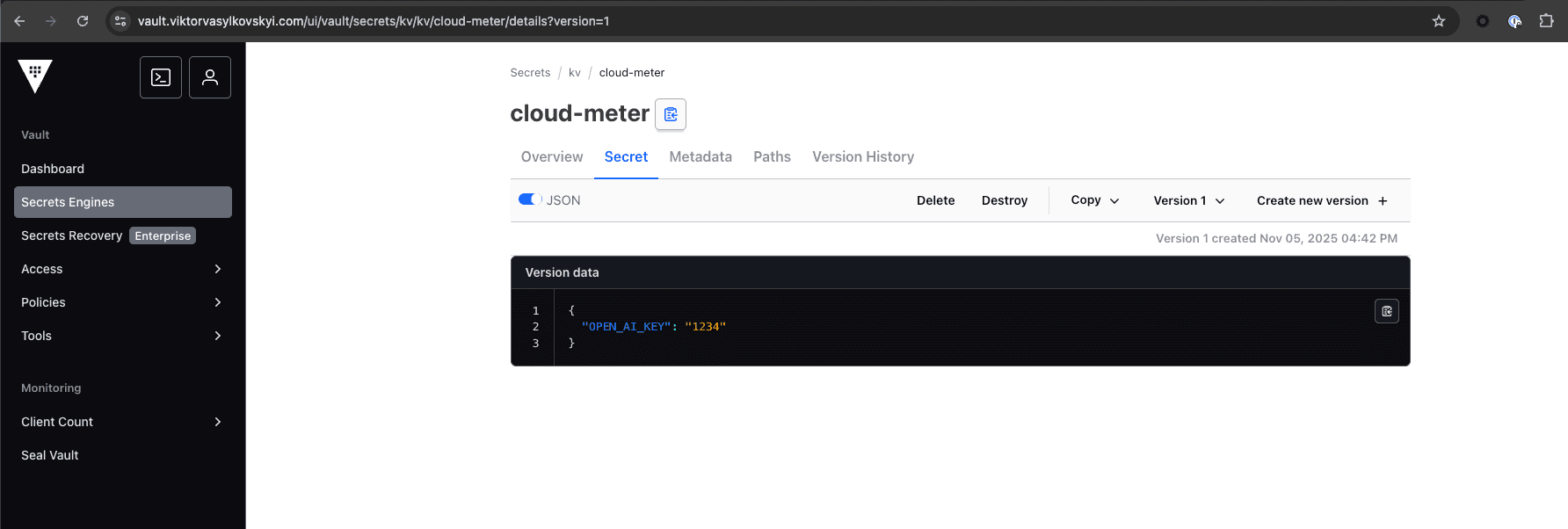Viewport: 1568px width, 529px height.
Task: Open the Version 1 dropdown
Action: [x=1189, y=200]
